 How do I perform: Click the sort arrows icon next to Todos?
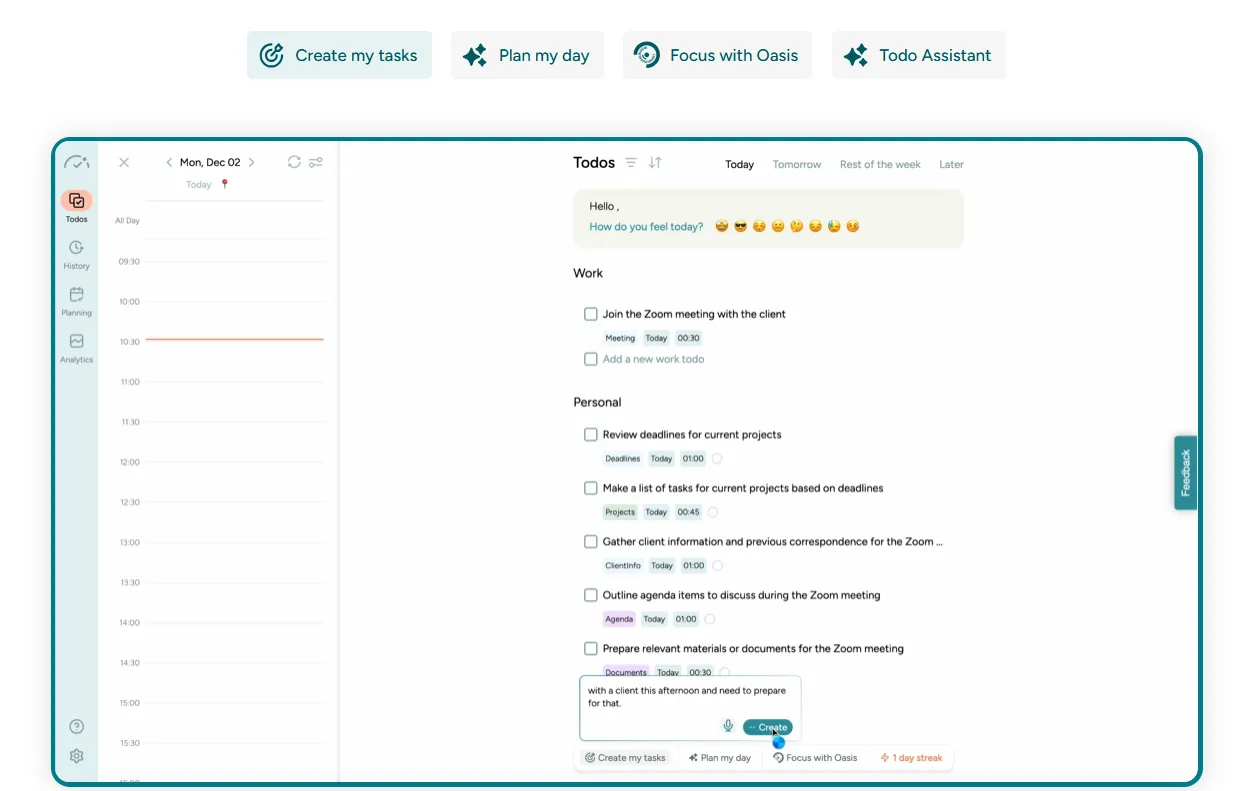655,162
